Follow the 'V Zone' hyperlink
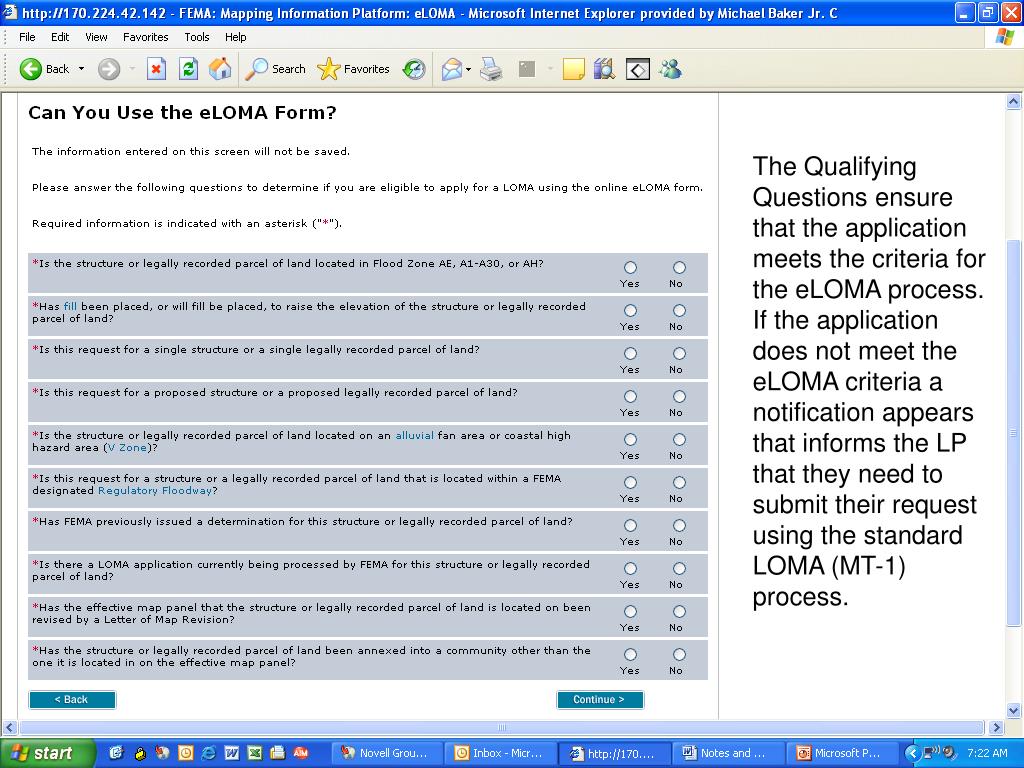This screenshot has height=768, width=1024. coord(127,448)
